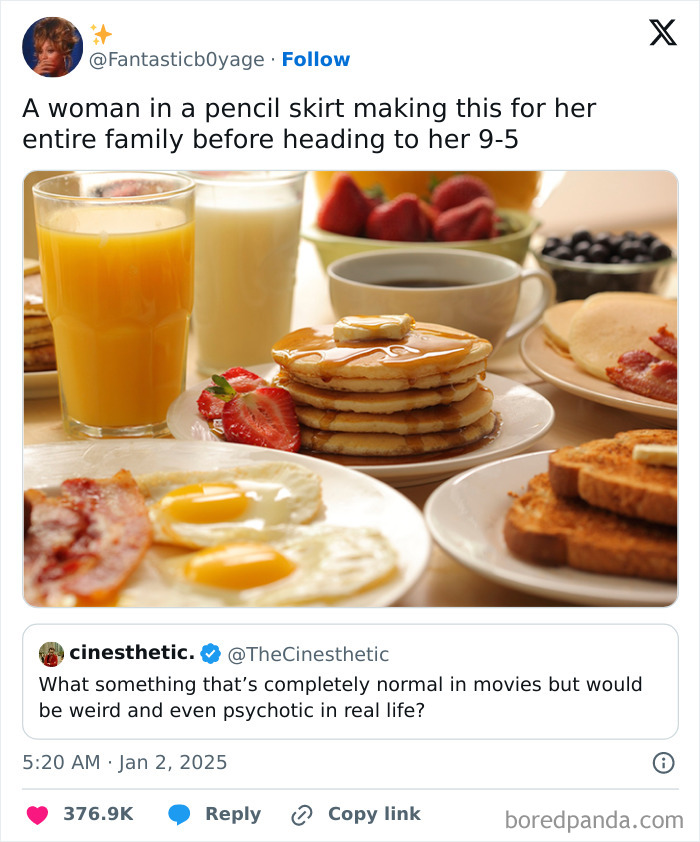Click the Follow link
Image resolution: width=700 pixels, height=842 pixels.
(317, 60)
